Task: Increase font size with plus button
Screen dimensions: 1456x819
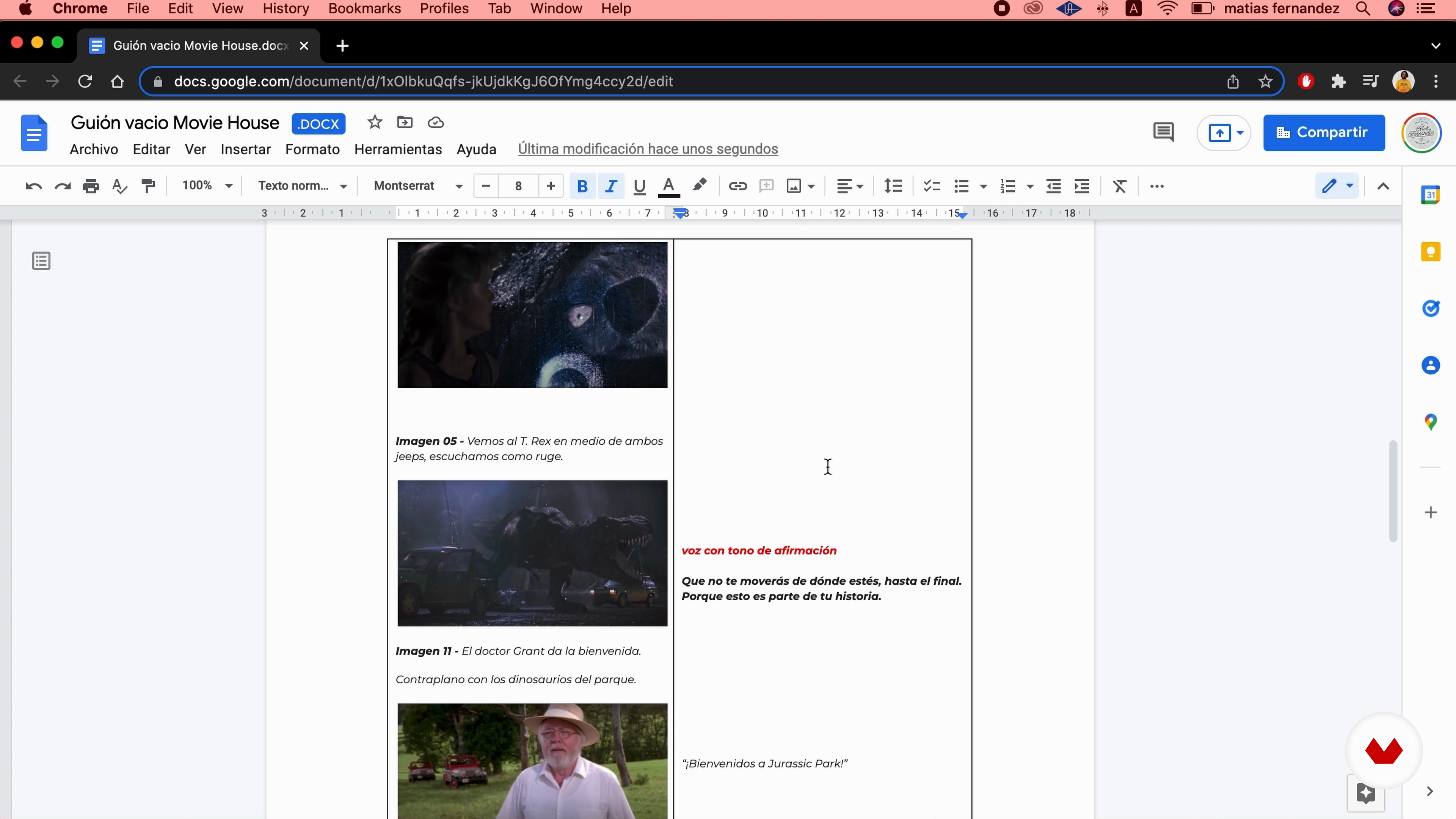Action: click(x=551, y=185)
